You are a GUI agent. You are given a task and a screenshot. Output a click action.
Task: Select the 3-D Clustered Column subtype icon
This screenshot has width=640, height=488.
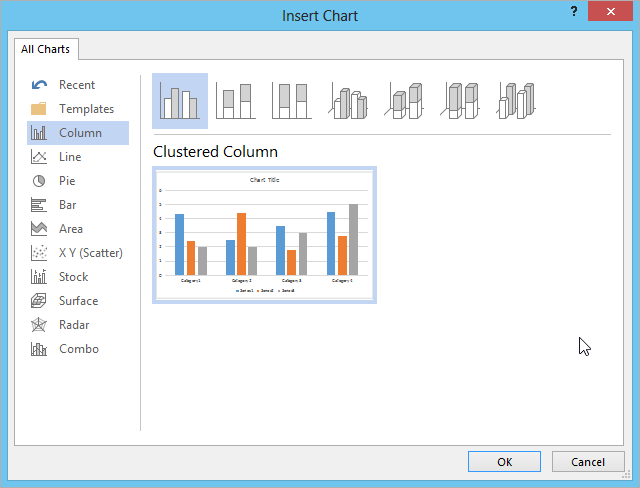click(x=348, y=101)
